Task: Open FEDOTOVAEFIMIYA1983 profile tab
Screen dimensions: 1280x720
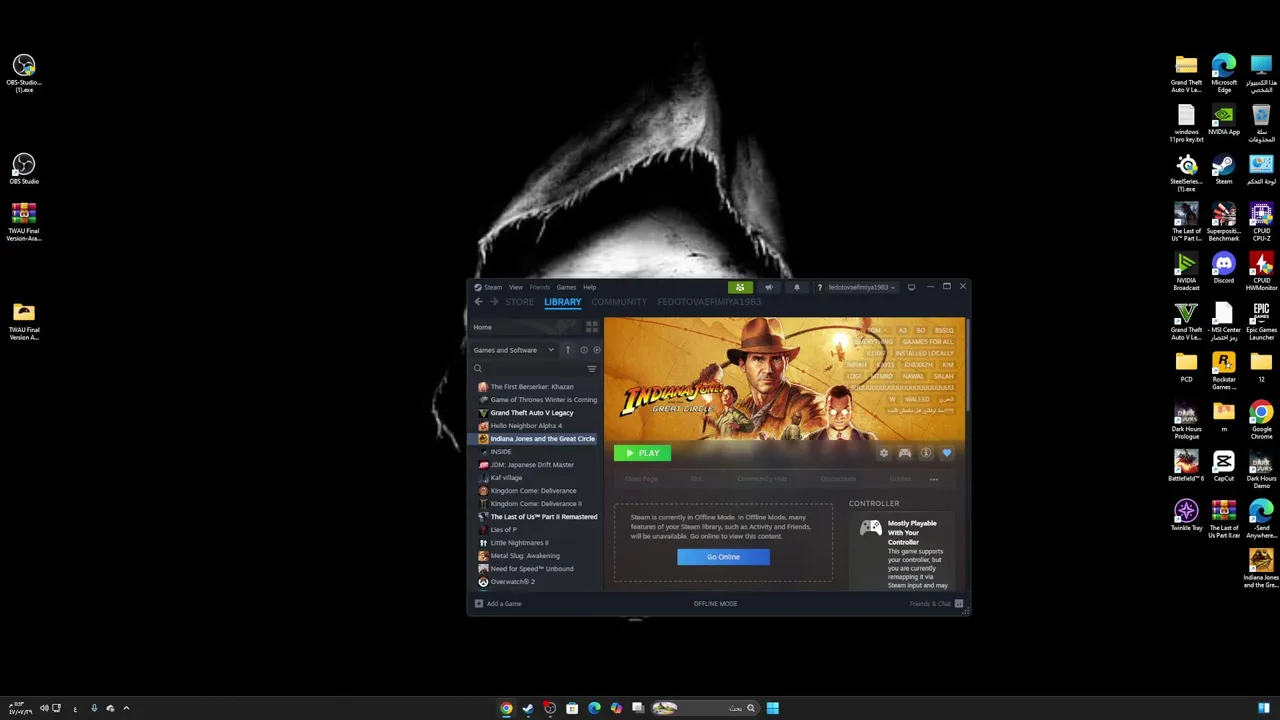Action: [709, 302]
